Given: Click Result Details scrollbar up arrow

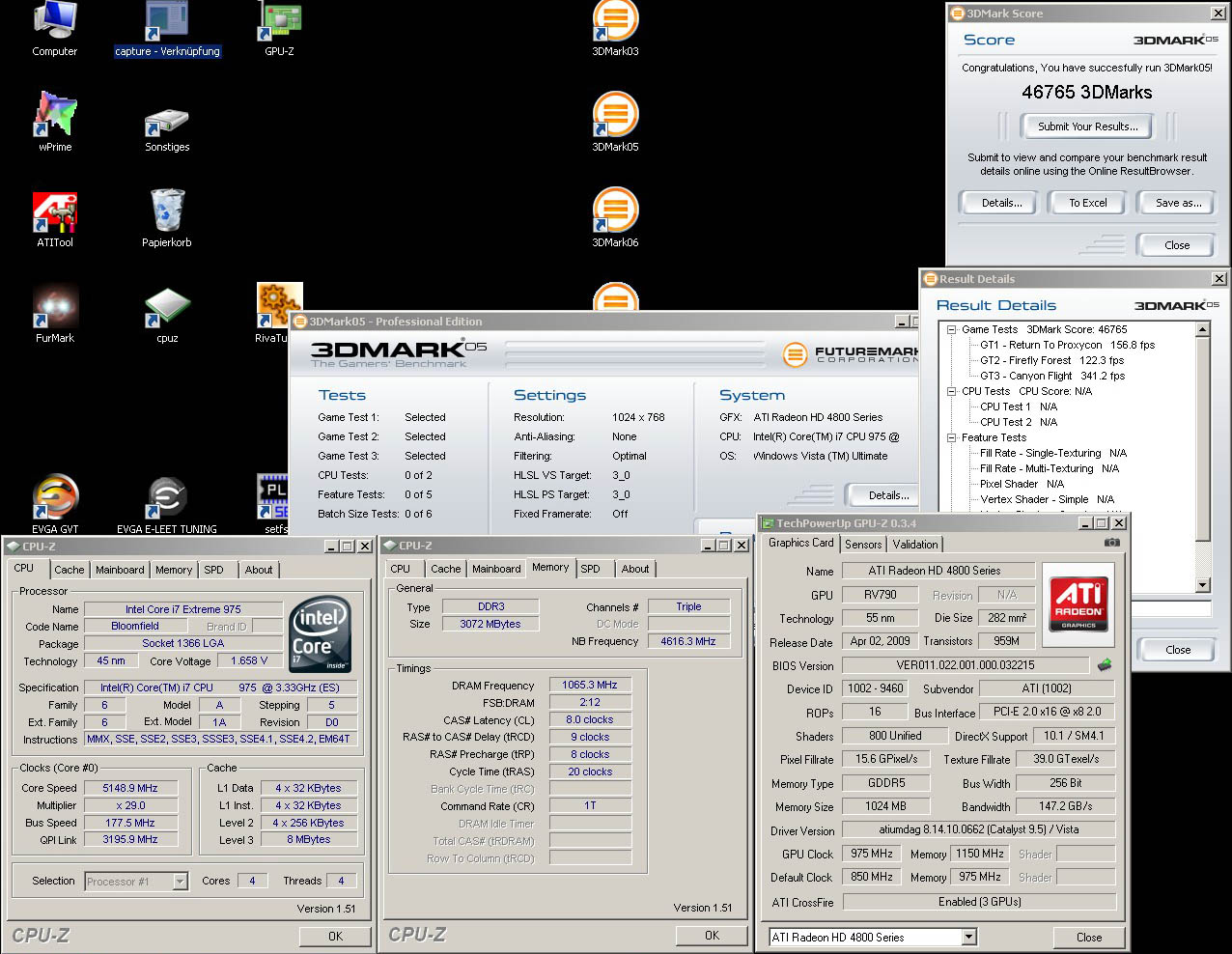Looking at the screenshot, I should (1202, 329).
